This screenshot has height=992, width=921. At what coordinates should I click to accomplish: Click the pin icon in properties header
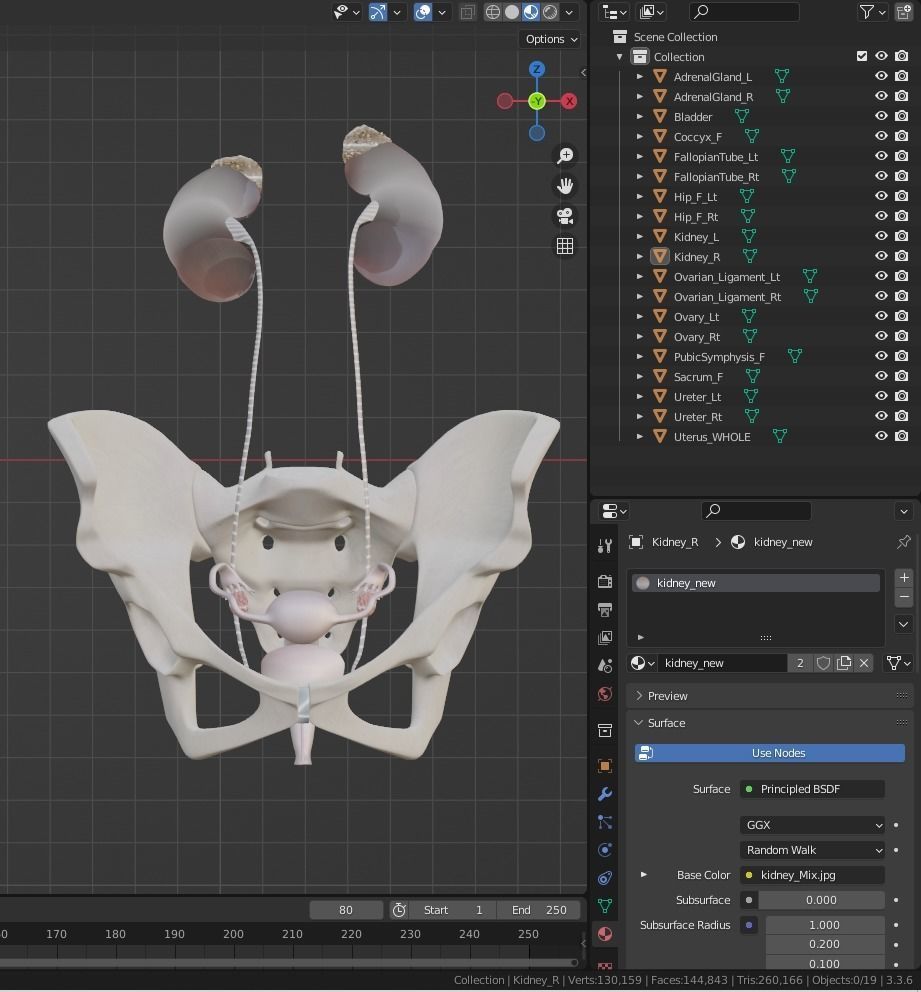coord(903,542)
